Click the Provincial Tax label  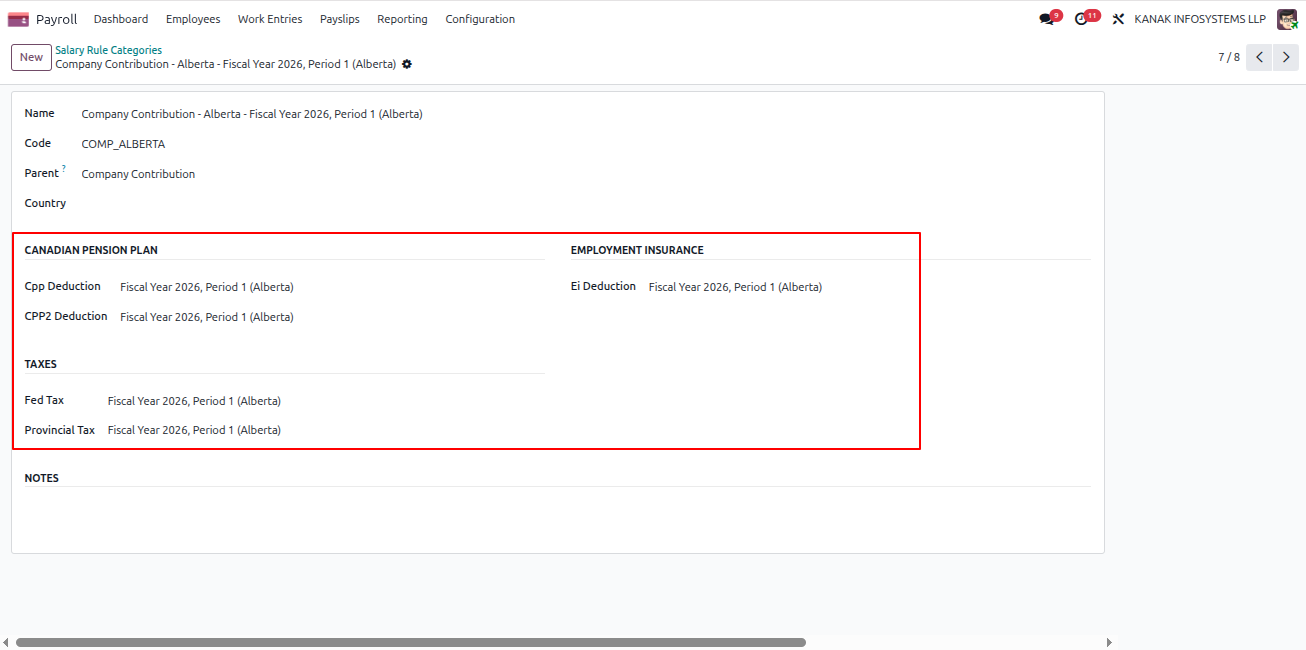click(60, 430)
